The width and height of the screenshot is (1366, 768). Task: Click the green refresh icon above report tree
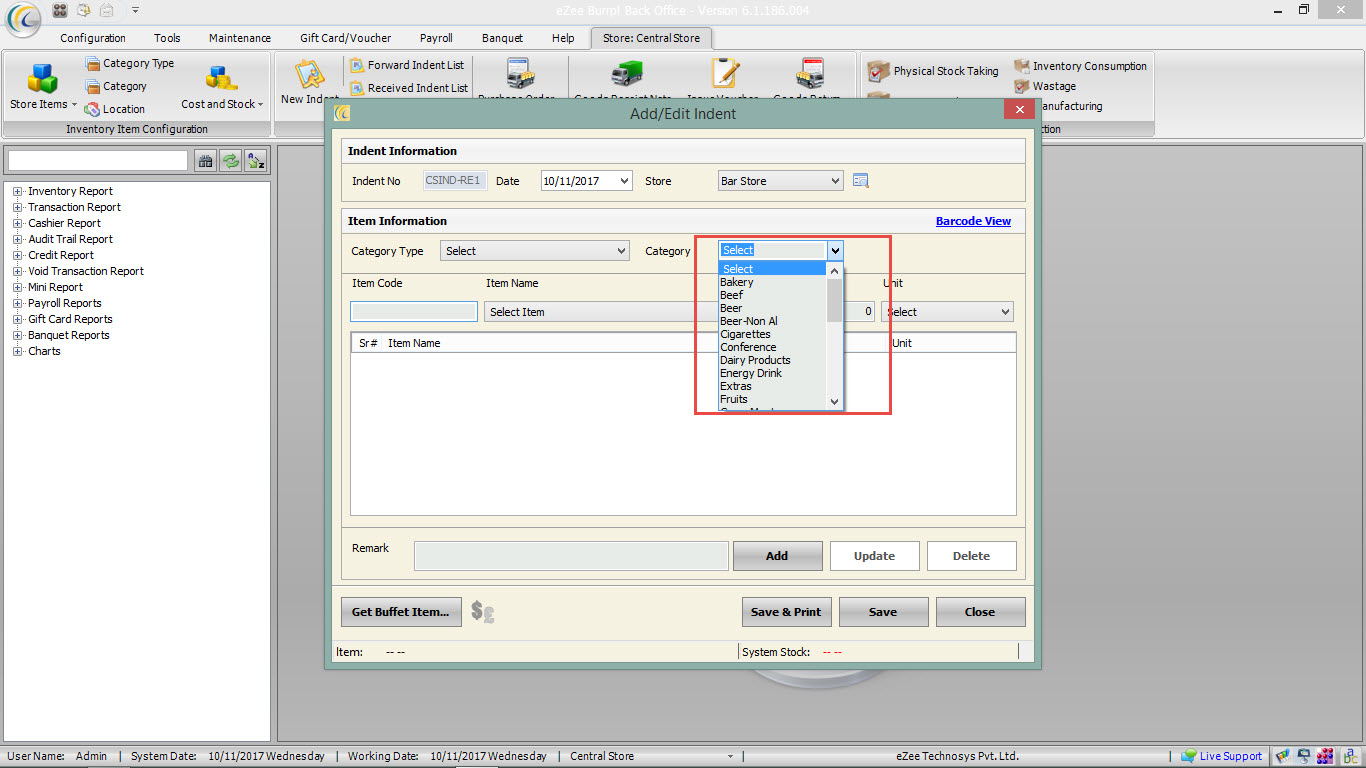tap(230, 161)
